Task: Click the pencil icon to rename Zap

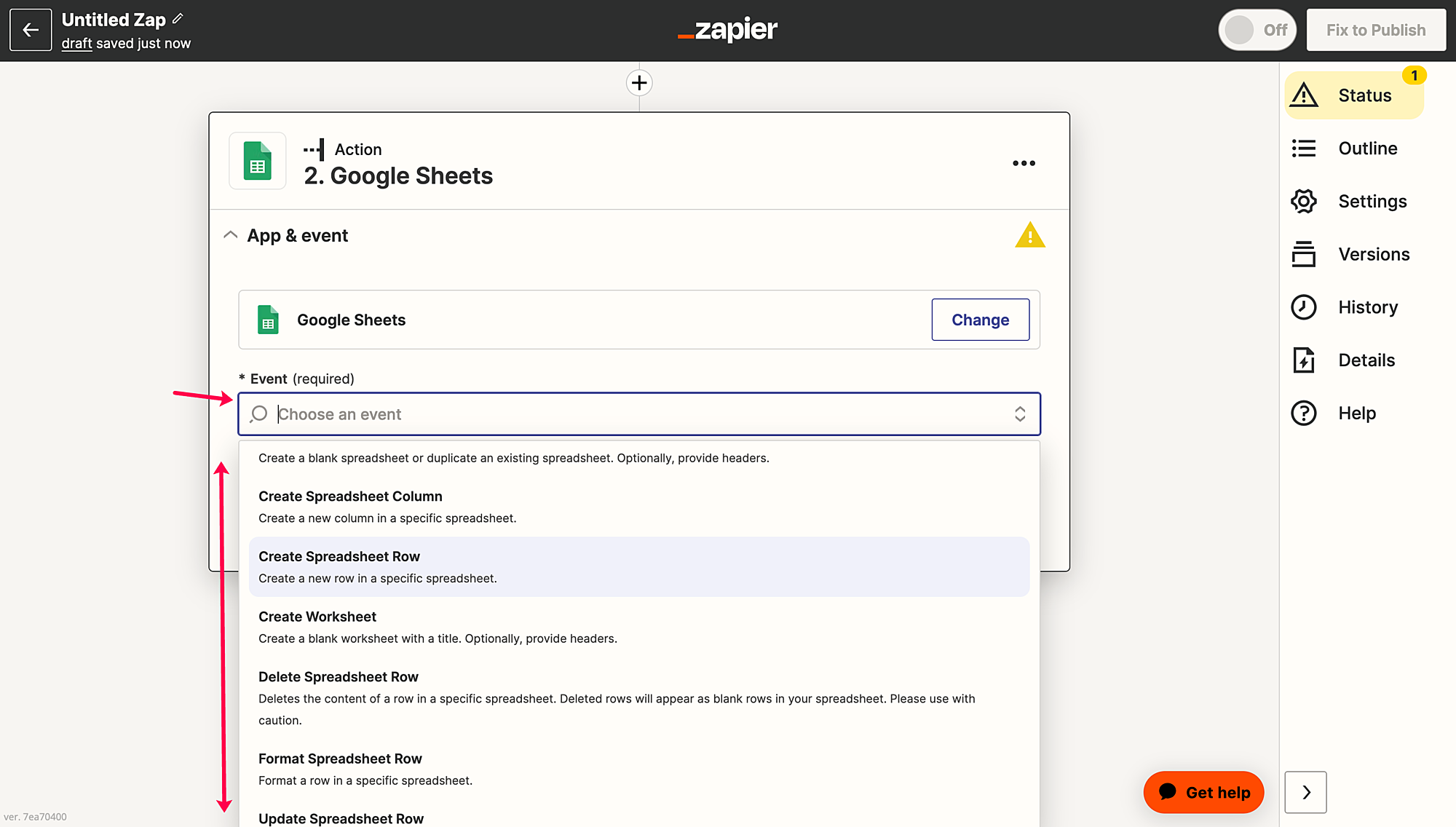Action: tap(178, 19)
